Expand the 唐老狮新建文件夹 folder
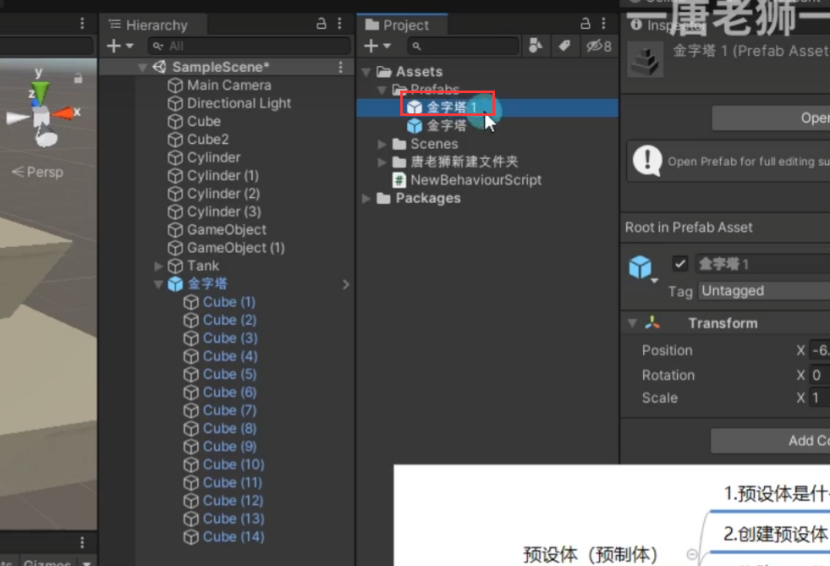The image size is (830, 566). coord(382,162)
